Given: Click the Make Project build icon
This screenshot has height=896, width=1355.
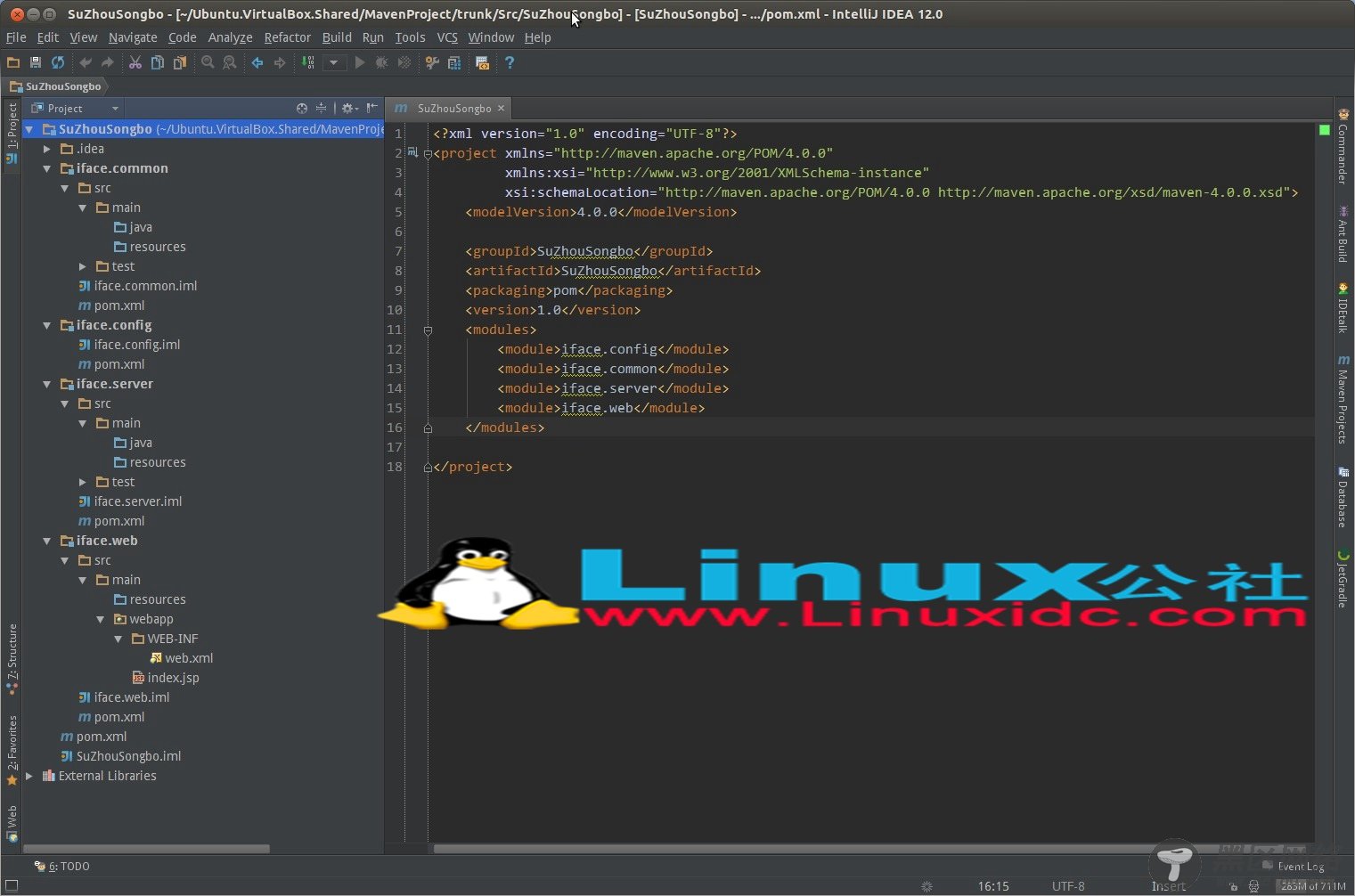Looking at the screenshot, I should tap(307, 62).
